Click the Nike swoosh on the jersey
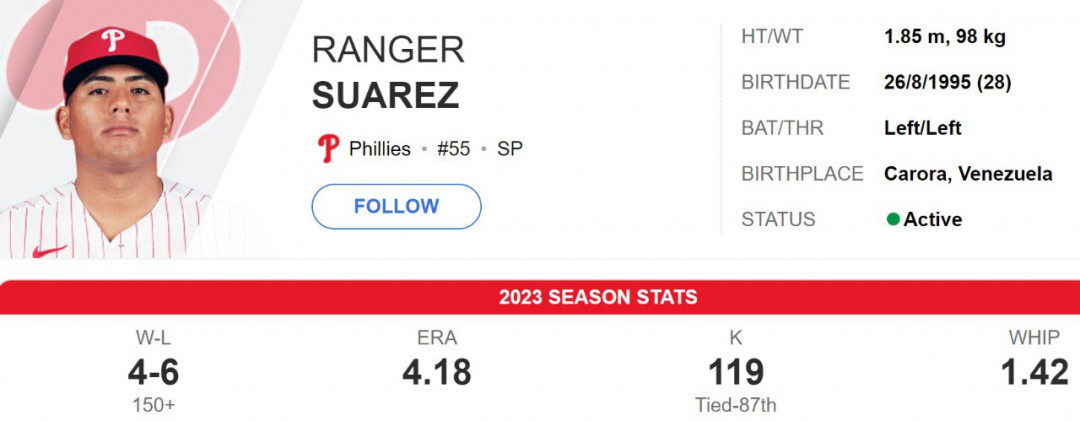Image resolution: width=1080 pixels, height=421 pixels. click(50, 251)
